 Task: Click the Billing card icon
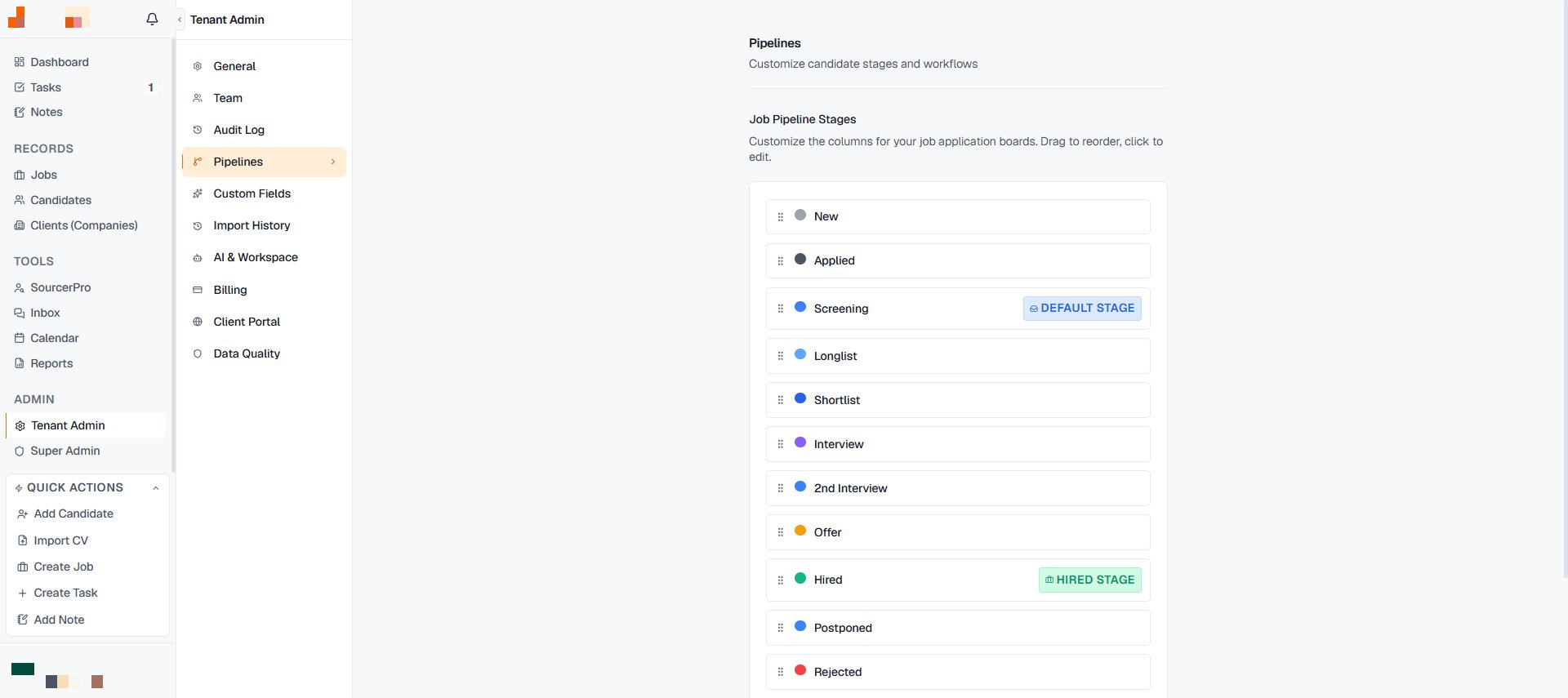198,290
